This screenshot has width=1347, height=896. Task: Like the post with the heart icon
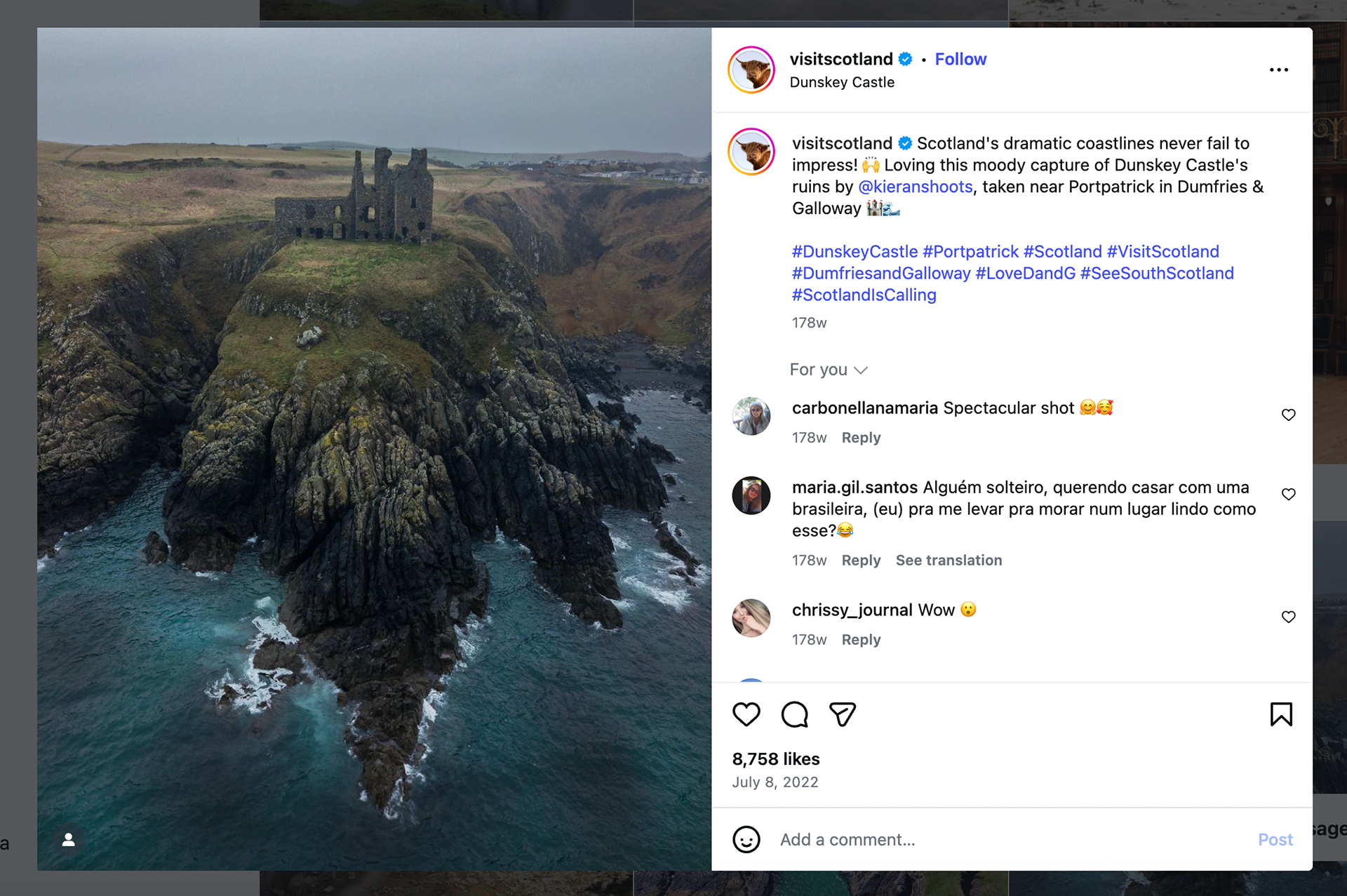[746, 714]
